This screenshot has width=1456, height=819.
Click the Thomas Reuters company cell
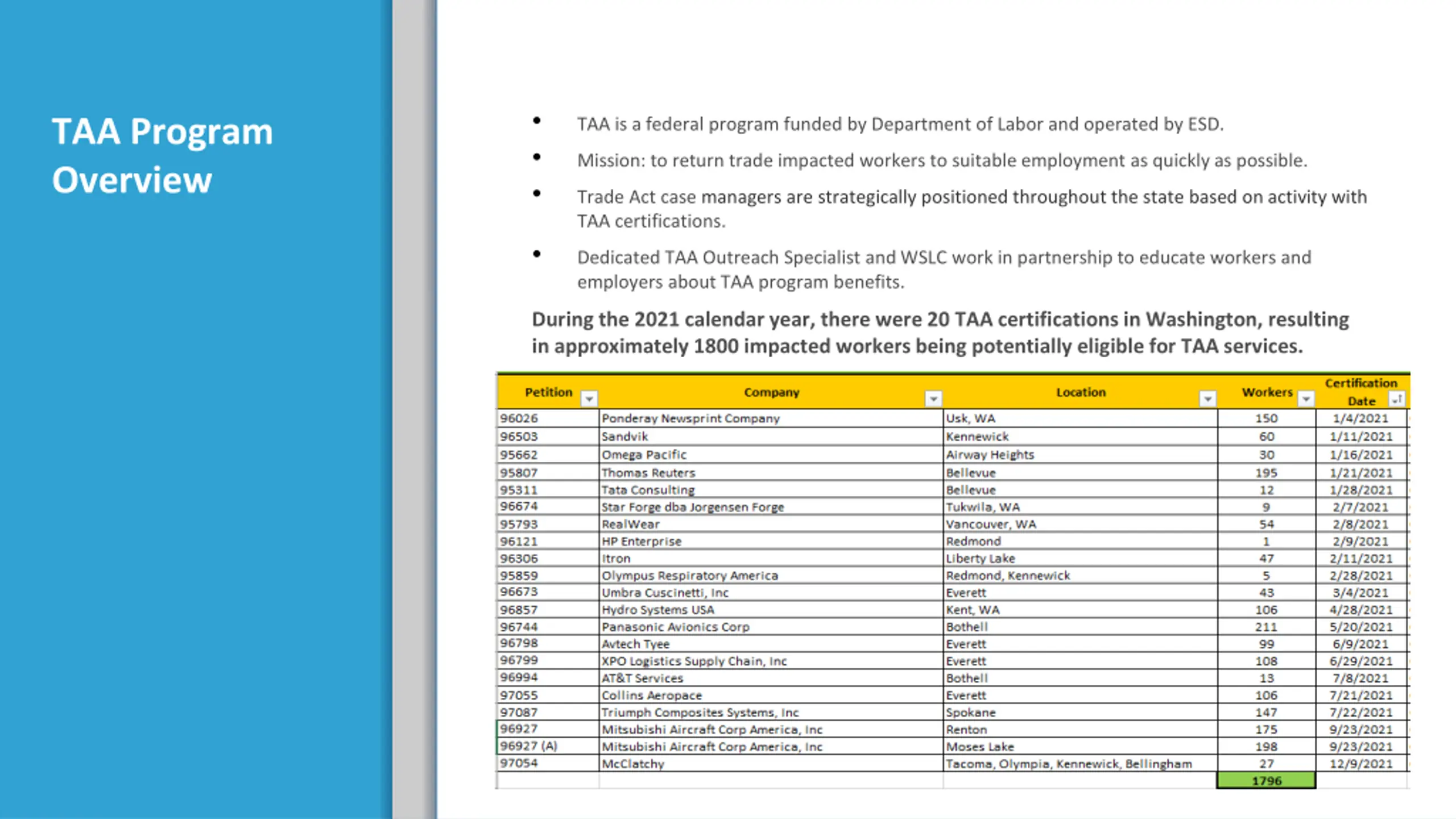click(771, 473)
